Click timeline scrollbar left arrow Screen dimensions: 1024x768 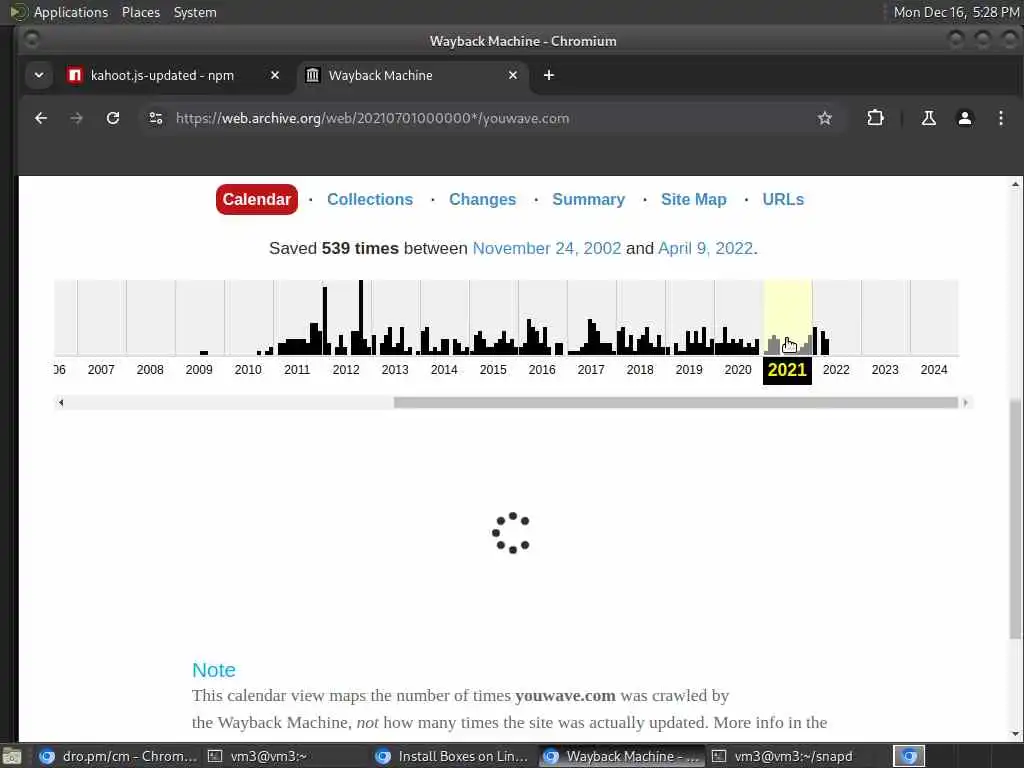pyautogui.click(x=61, y=402)
